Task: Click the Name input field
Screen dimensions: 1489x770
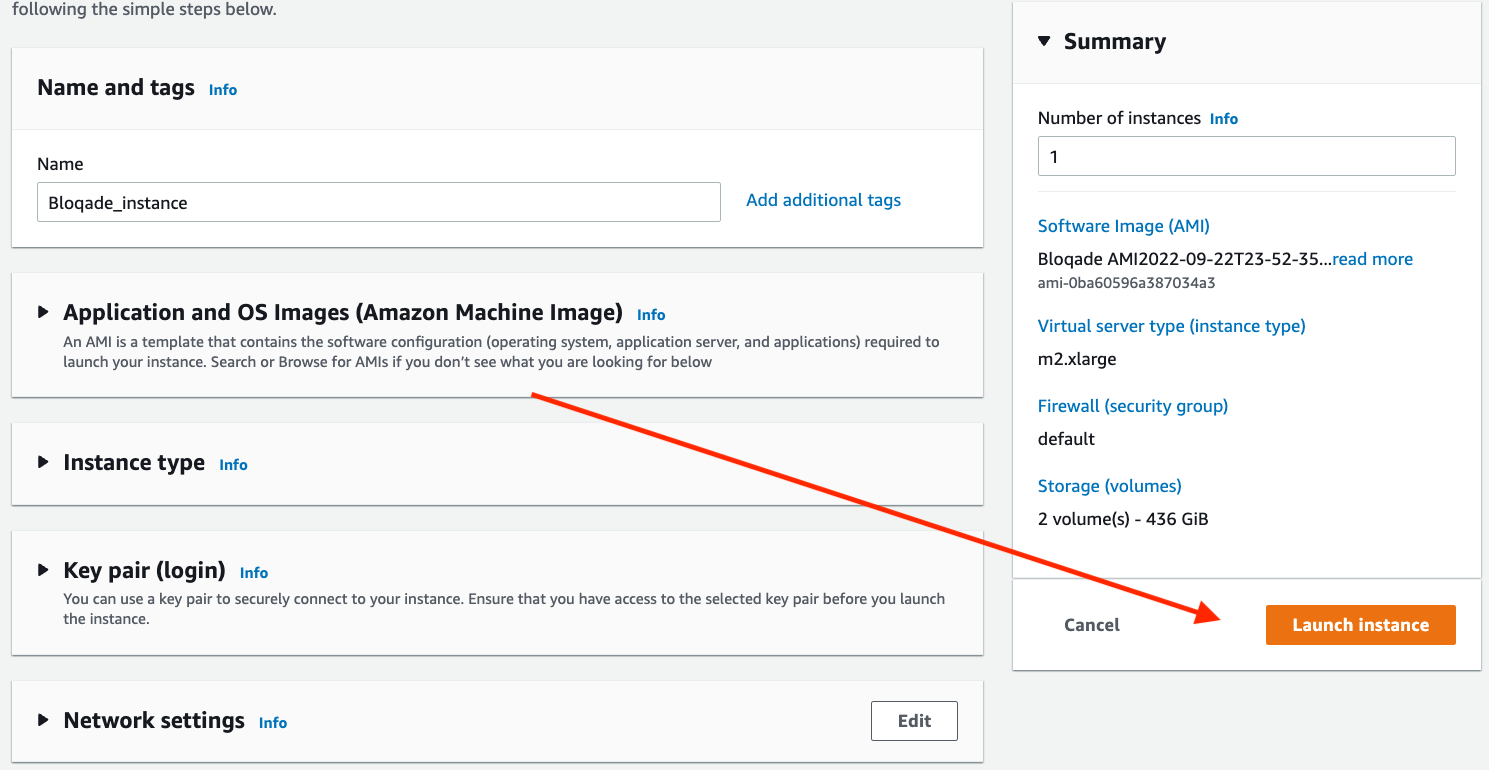Action: click(x=378, y=202)
